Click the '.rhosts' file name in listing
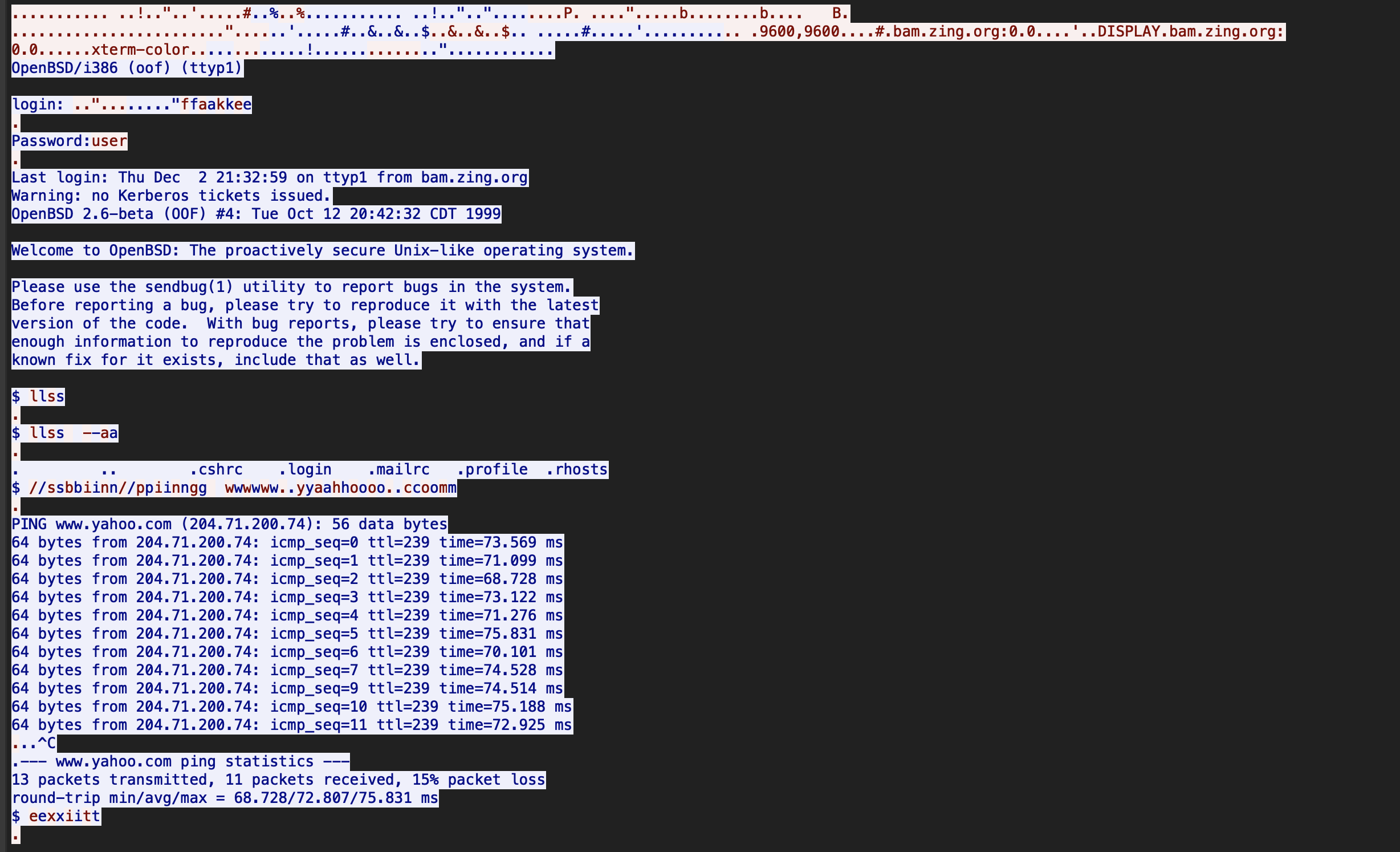This screenshot has height=852, width=1400. pyautogui.click(x=577, y=469)
